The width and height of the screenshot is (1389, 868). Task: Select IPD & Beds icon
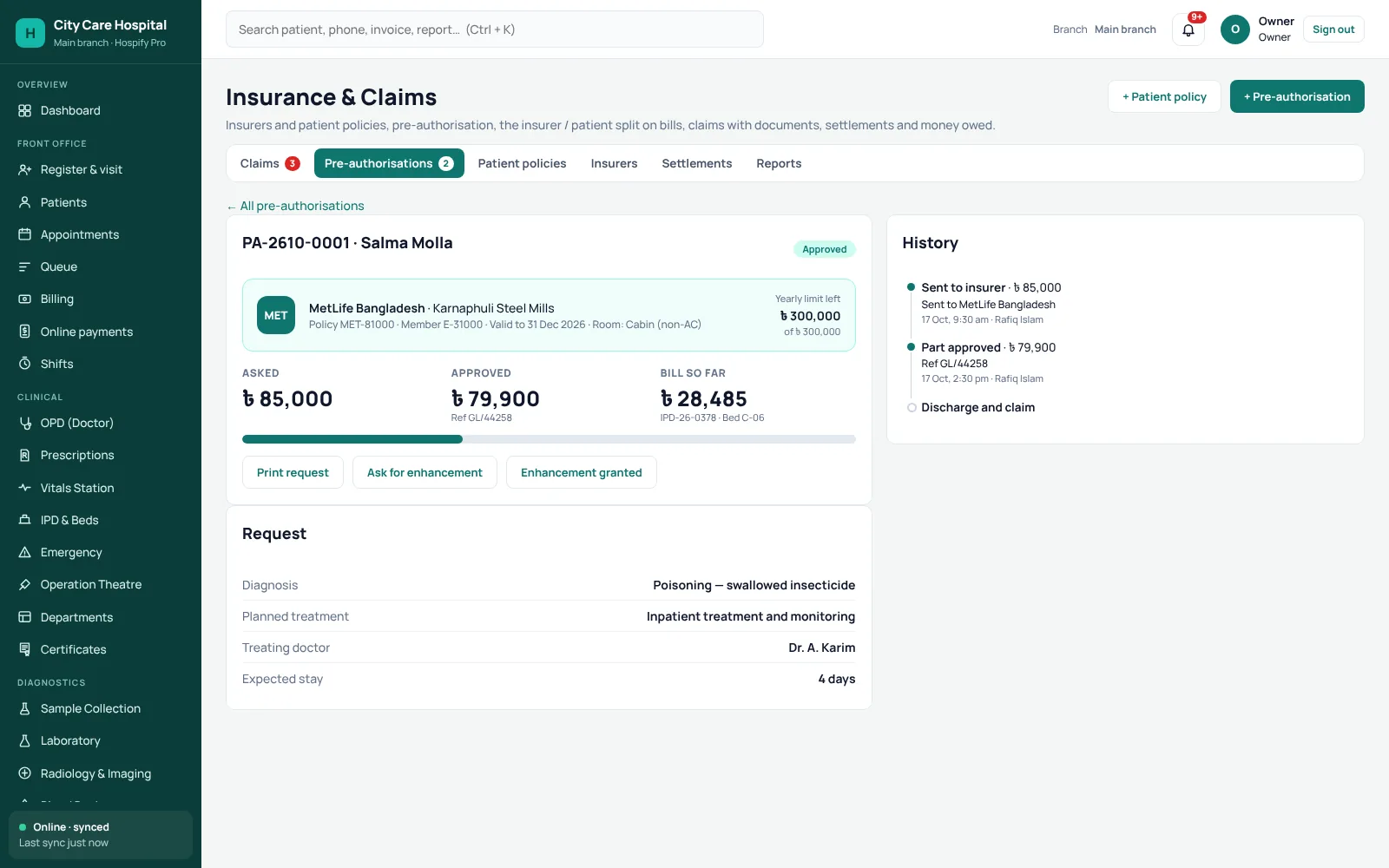point(24,520)
